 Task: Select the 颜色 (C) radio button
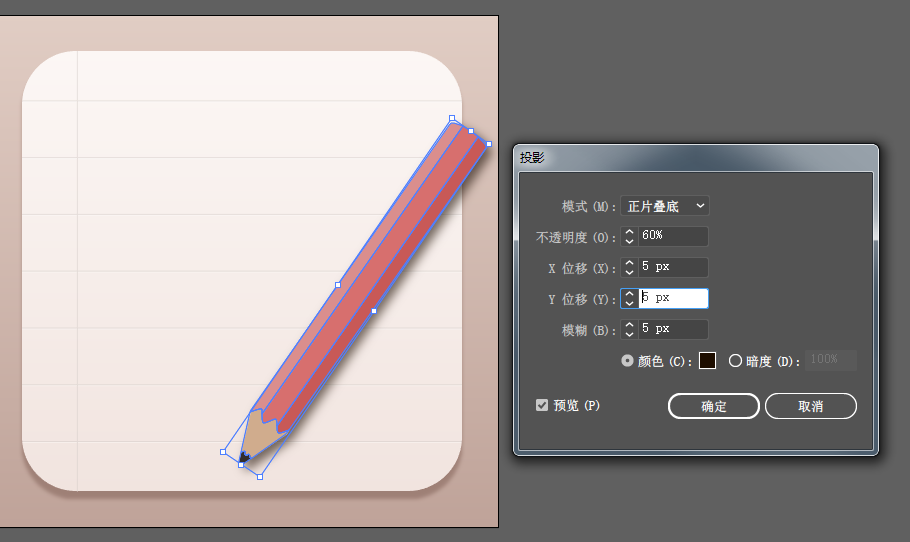627,361
